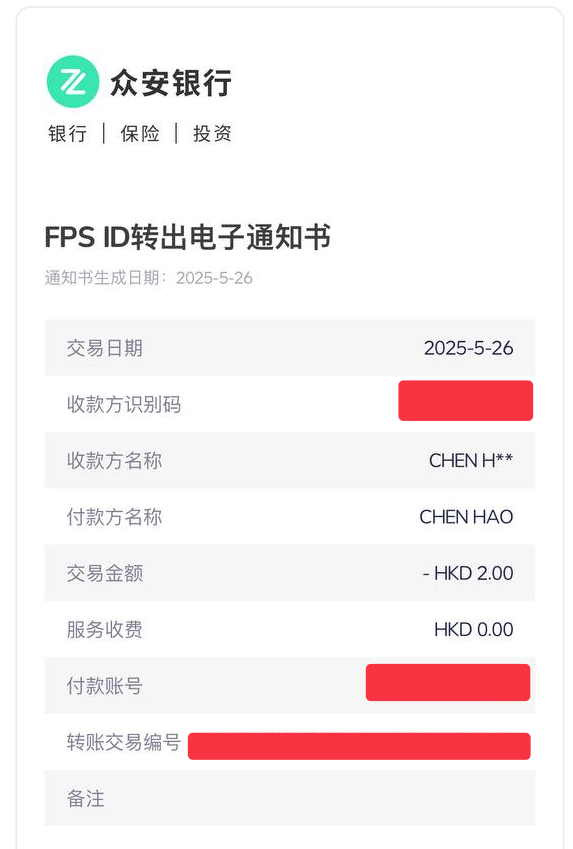Click the 交易金额 label
Screen dimensions: 573x849
coord(105,573)
